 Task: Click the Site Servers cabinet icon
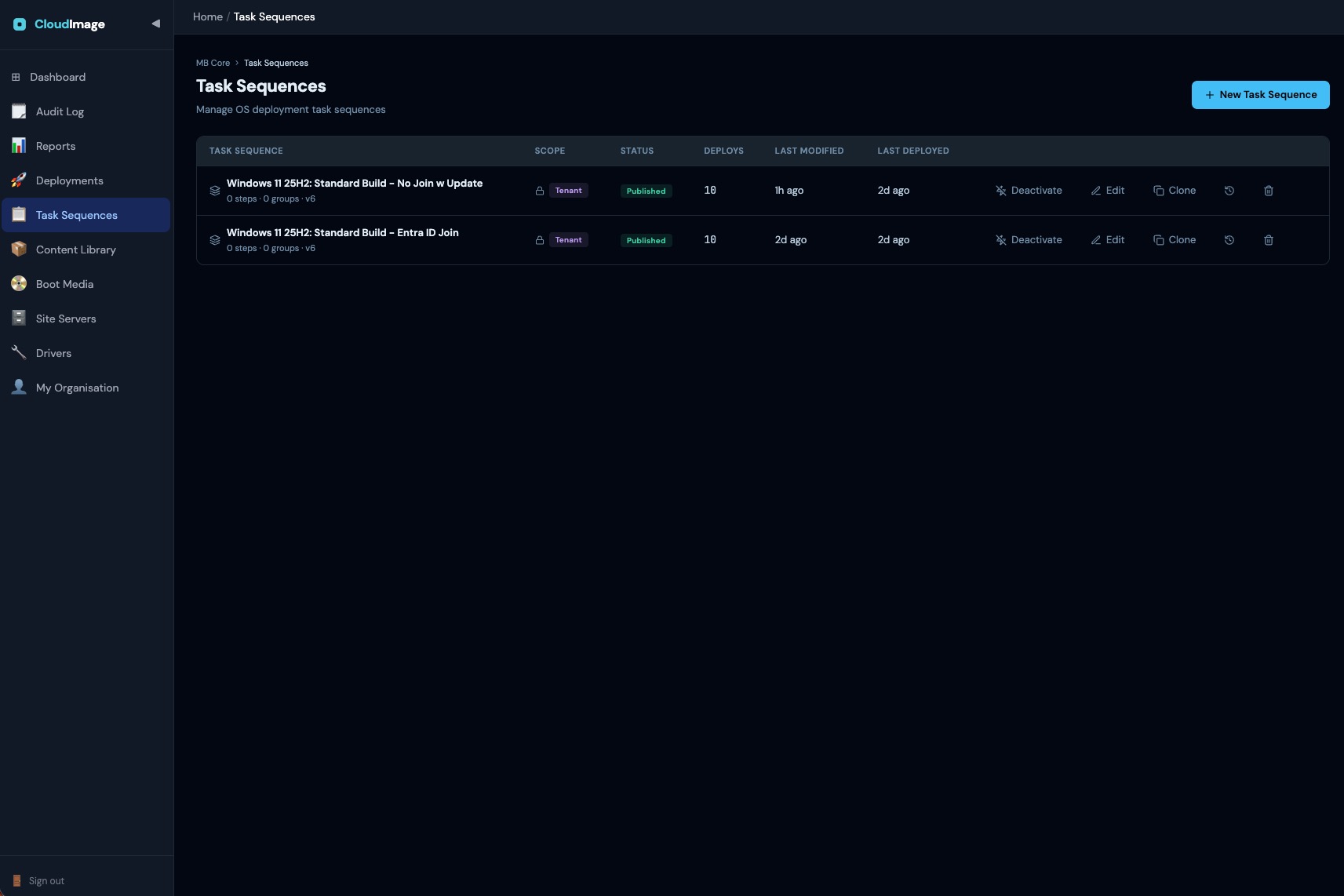[x=19, y=319]
